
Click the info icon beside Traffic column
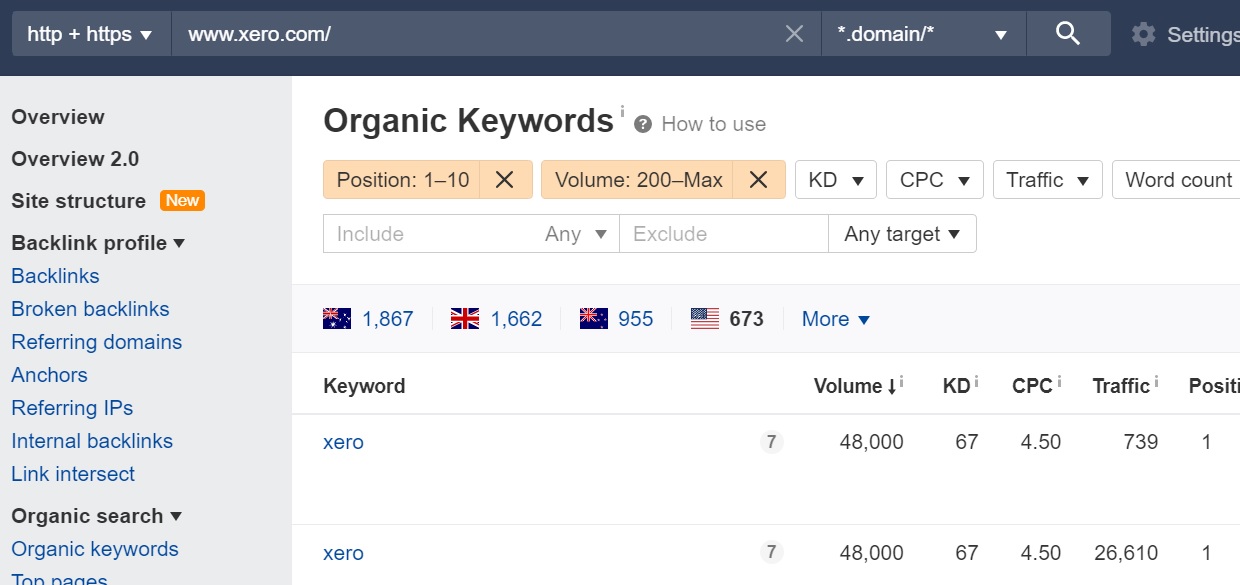1156,381
